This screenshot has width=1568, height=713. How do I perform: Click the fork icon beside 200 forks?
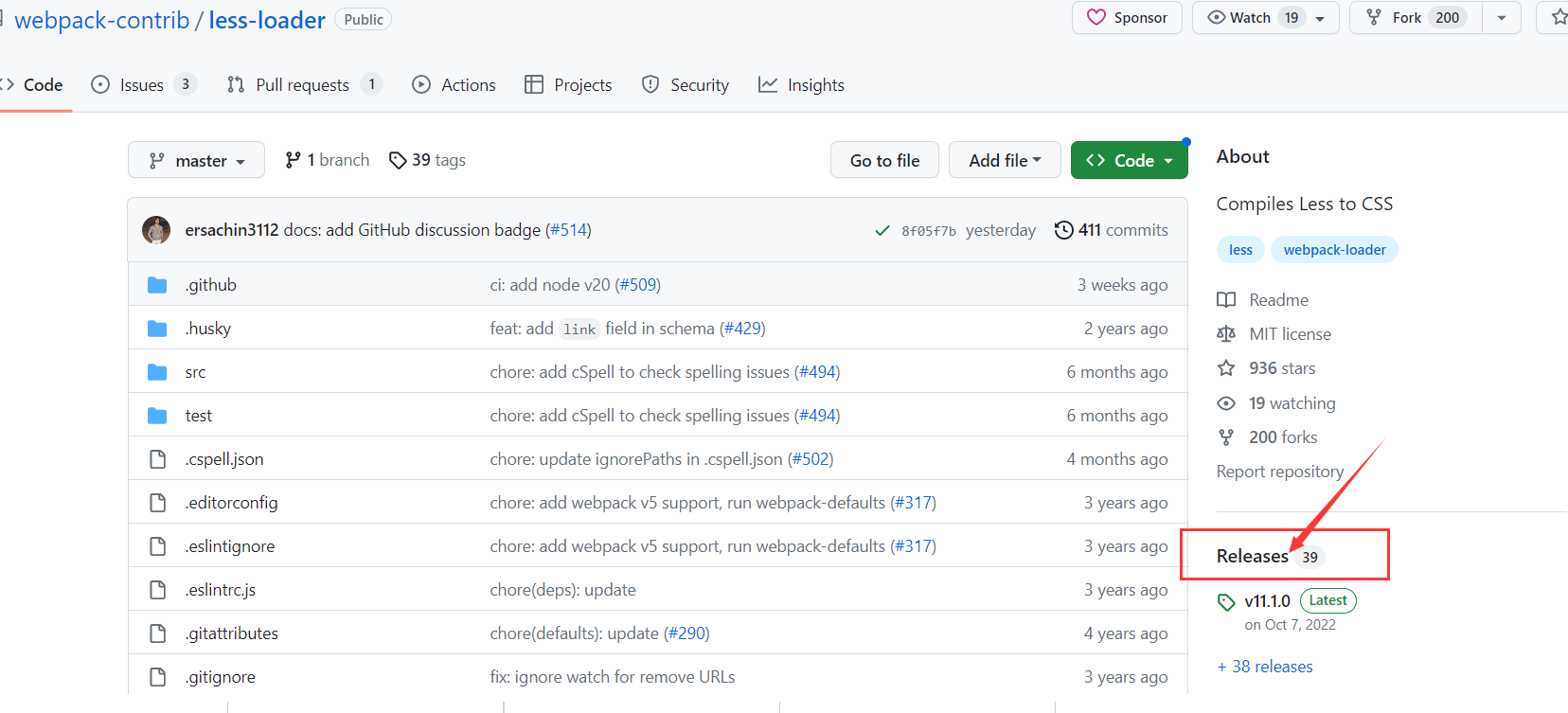1226,437
